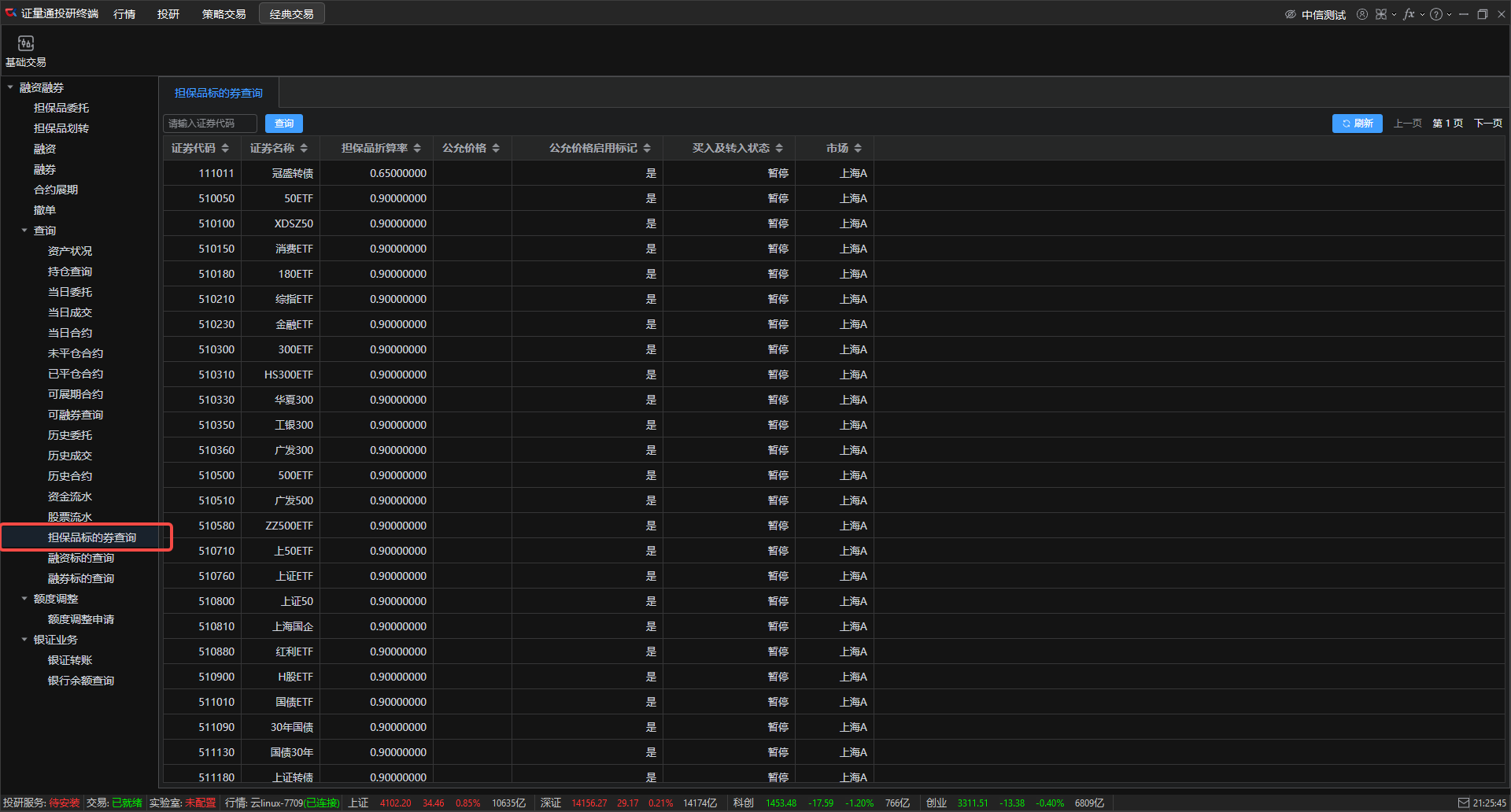Screen dimensions: 1511x812
Task: Open the user profile icon
Action: 1362,14
